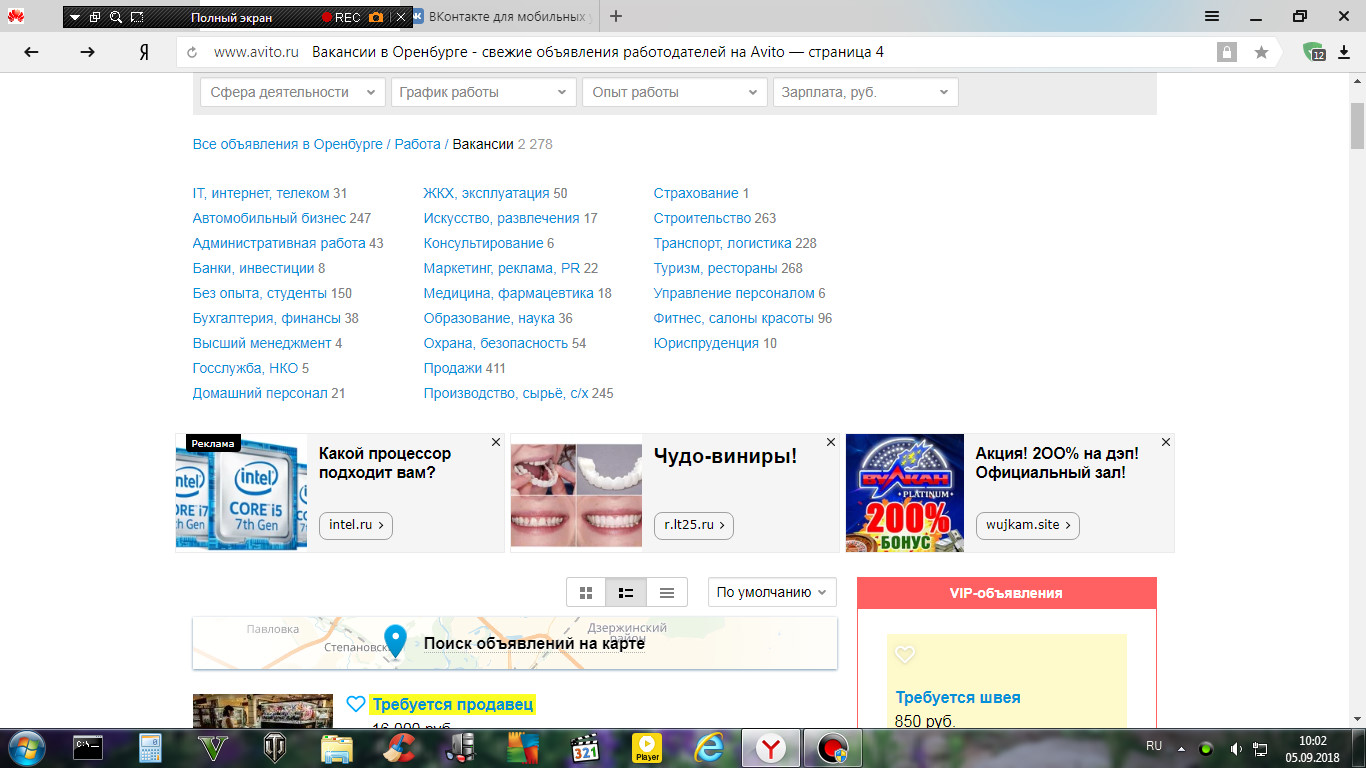Open the 'Зарплата, руб.' filter dropdown
Viewport: 1366px width, 768px height.
pyautogui.click(x=864, y=91)
